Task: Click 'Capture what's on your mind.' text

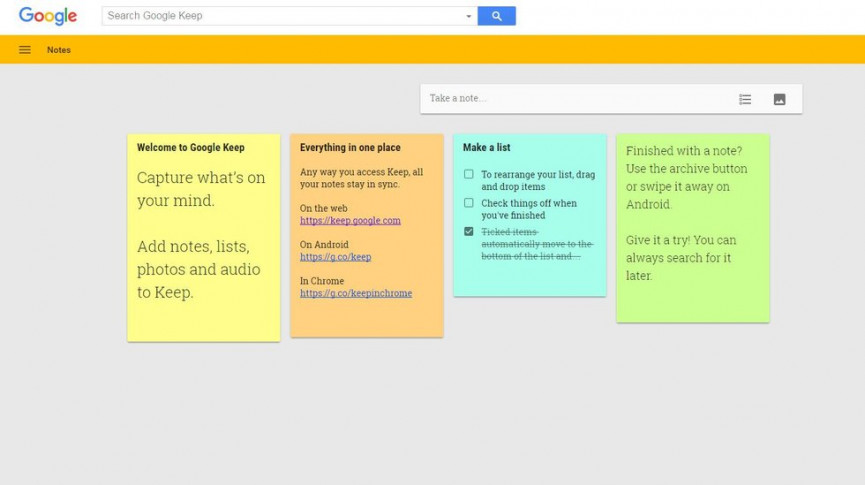Action: click(x=201, y=189)
